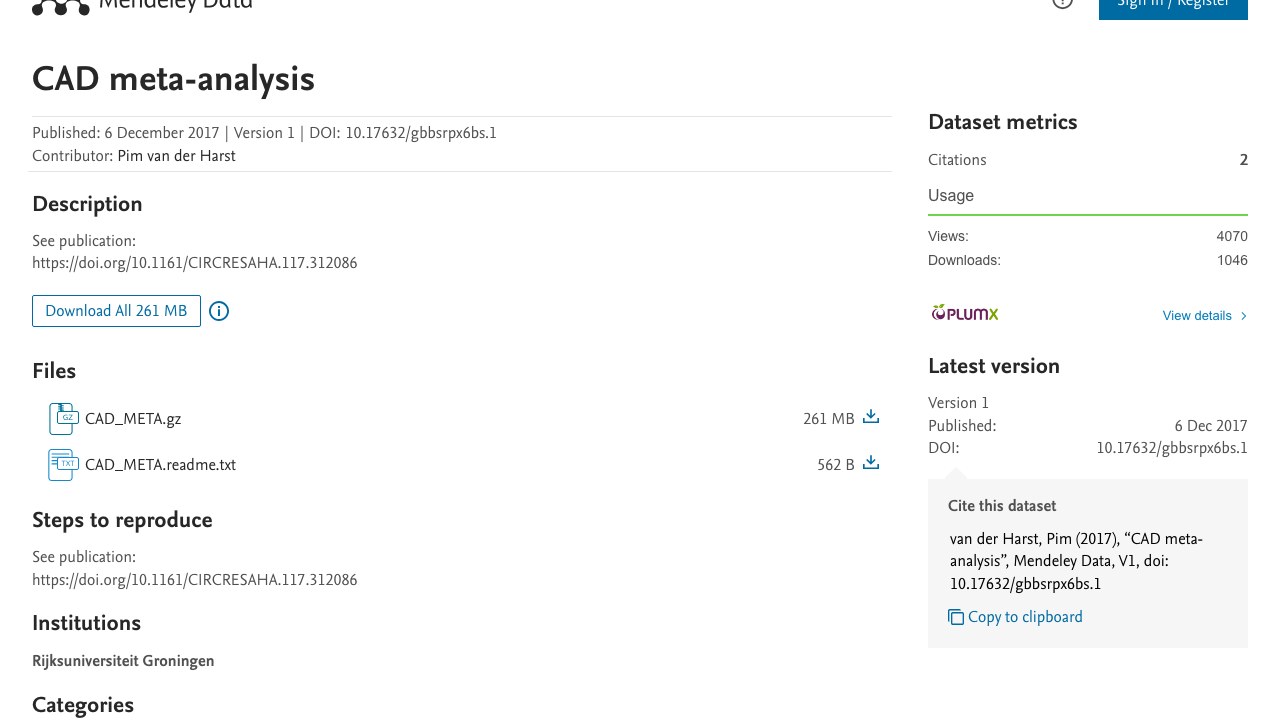The image size is (1280, 720).
Task: Click contributor name Pim van der Harst
Action: pos(176,156)
